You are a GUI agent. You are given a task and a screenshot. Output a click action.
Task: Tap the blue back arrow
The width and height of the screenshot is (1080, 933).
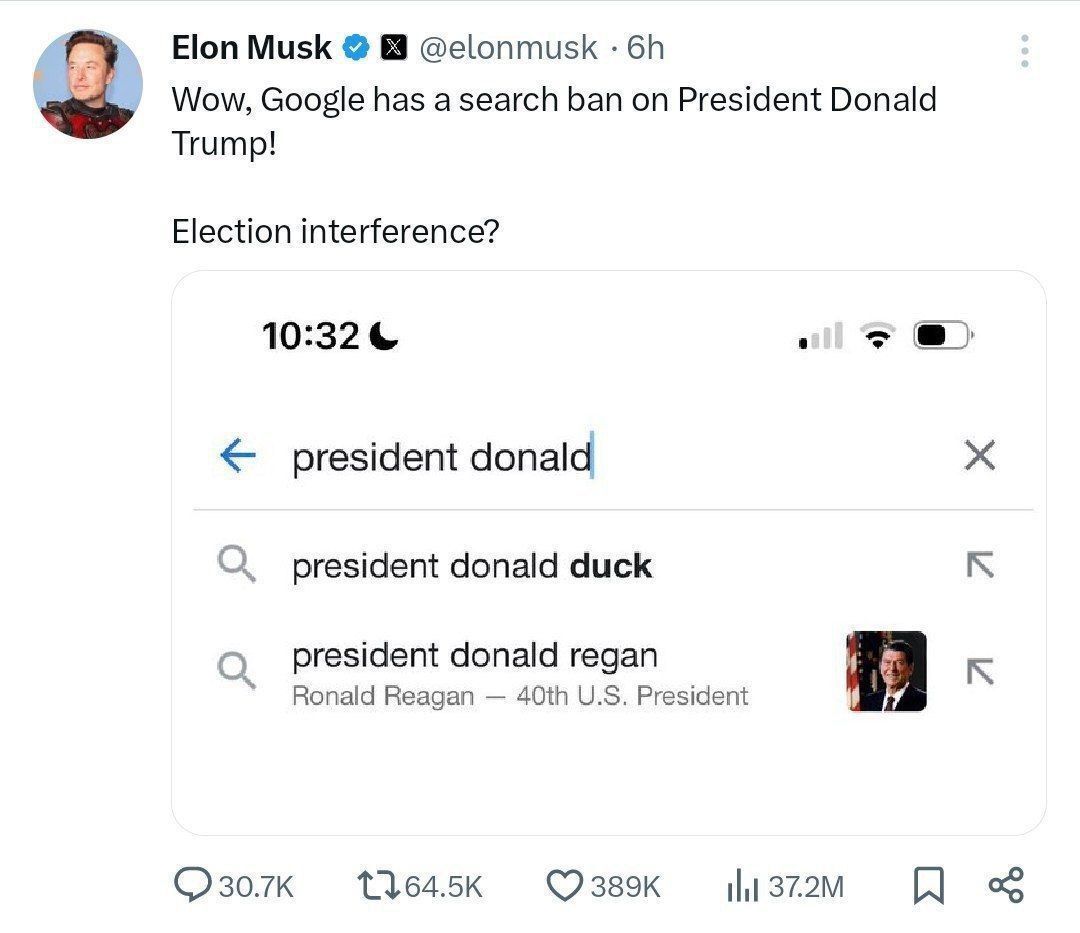click(237, 456)
